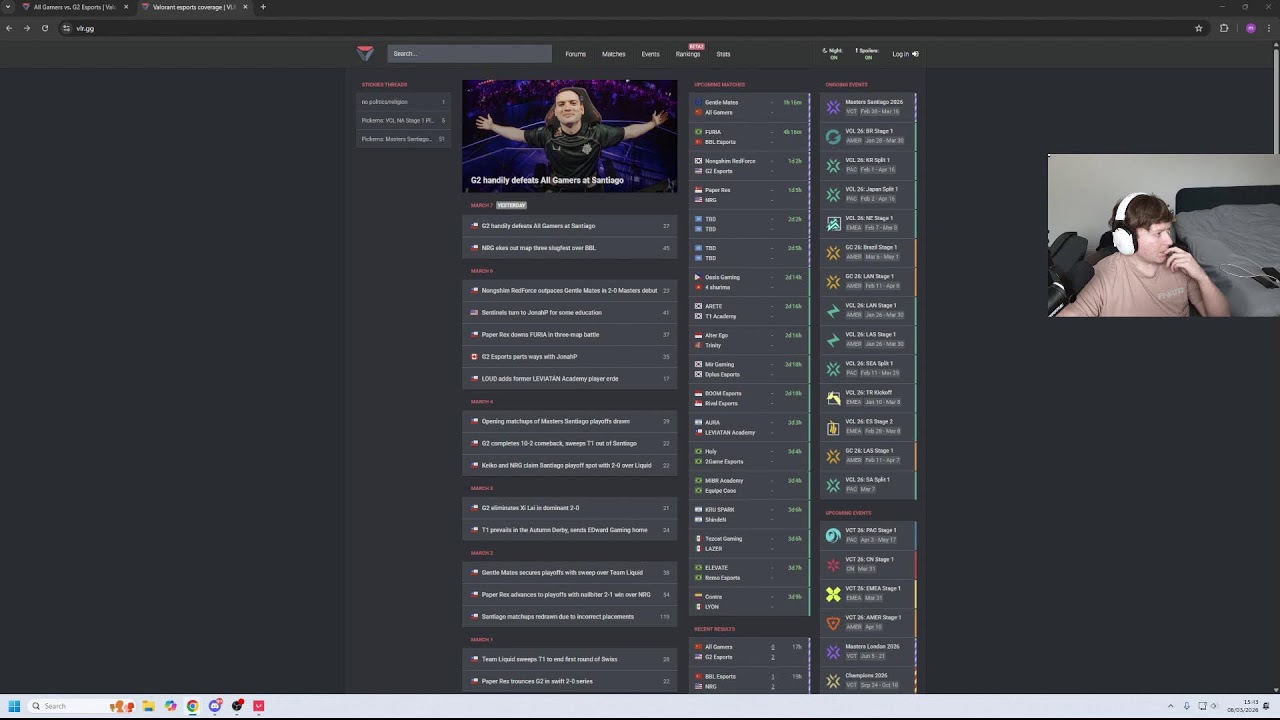Open the VCL 26: NE Stage 1 logo
The image size is (1280, 720).
[833, 223]
